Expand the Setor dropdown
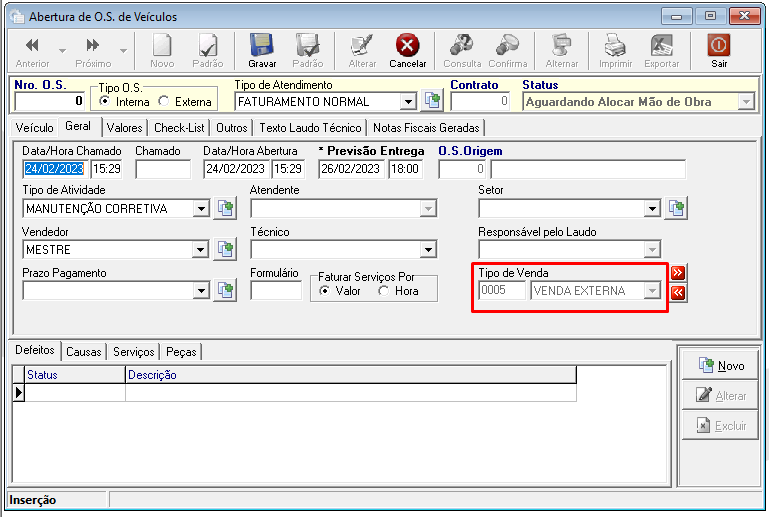The image size is (769, 517). [x=652, y=209]
